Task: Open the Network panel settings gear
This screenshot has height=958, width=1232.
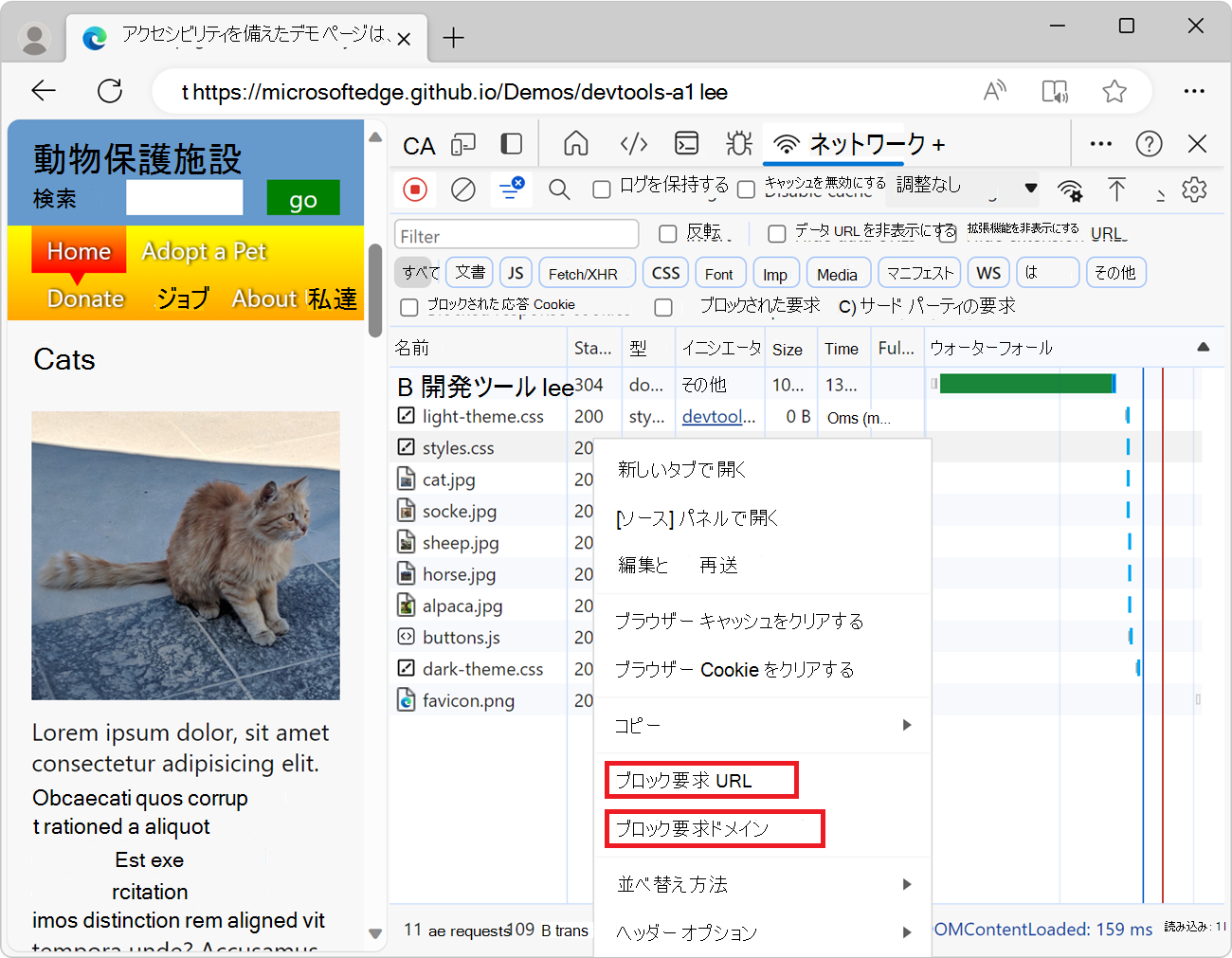Action: pos(1194,190)
